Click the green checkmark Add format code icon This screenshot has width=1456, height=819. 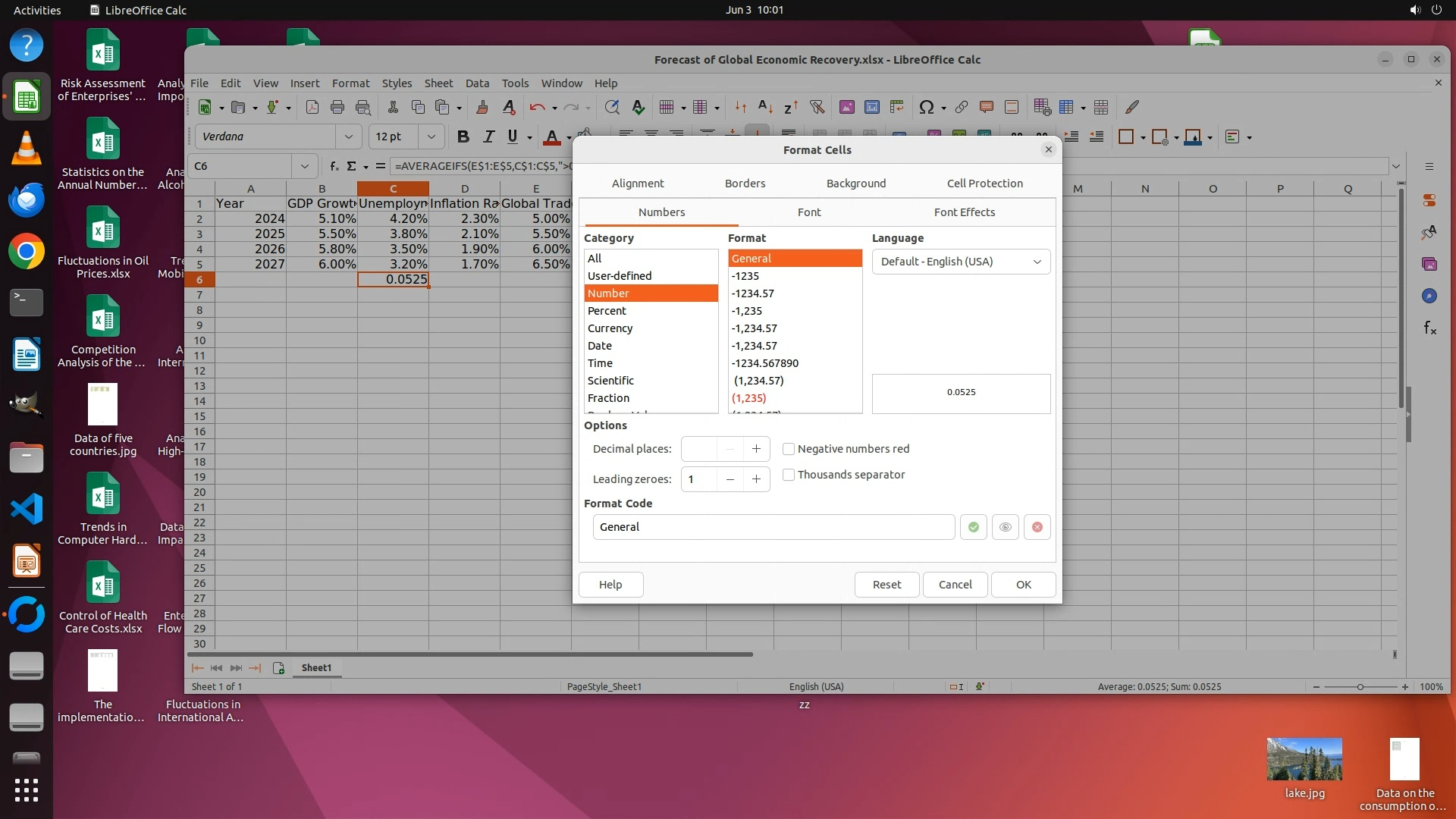pos(973,527)
